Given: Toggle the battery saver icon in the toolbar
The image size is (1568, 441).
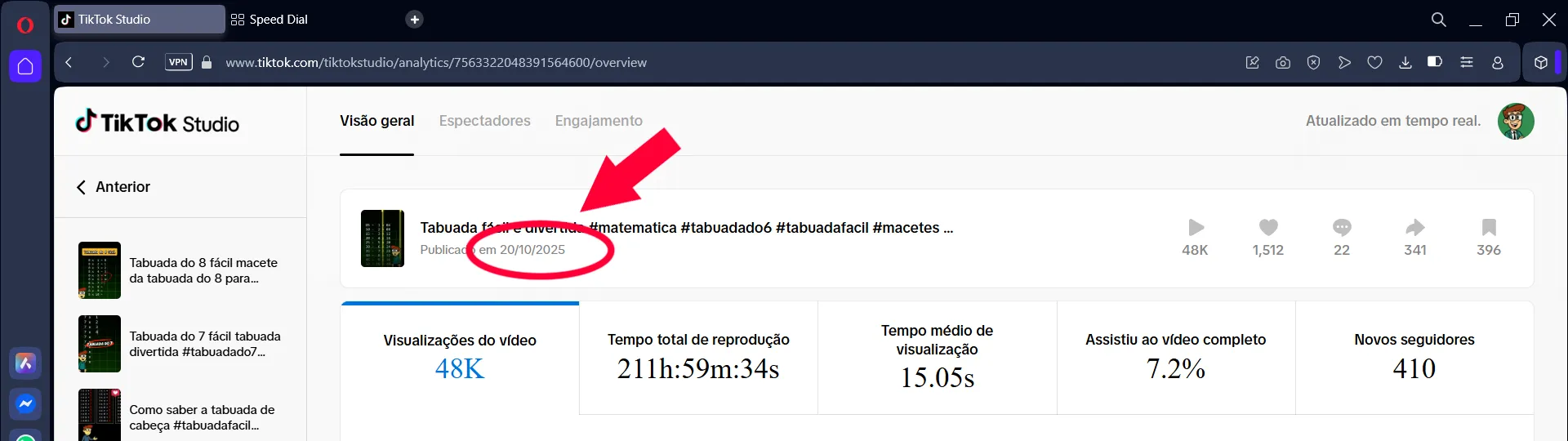Looking at the screenshot, I should 1435,62.
